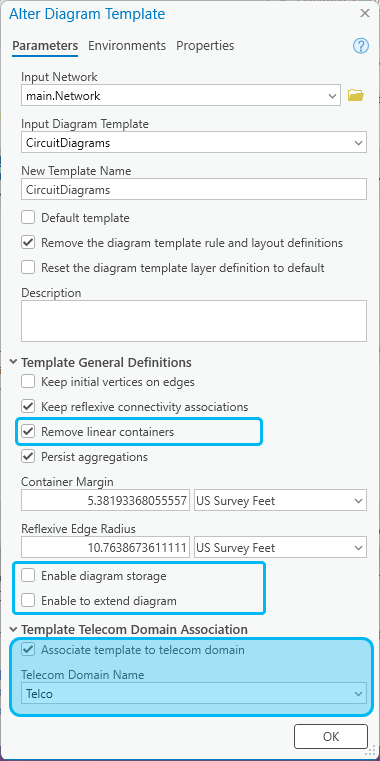Image resolution: width=380 pixels, height=761 pixels.
Task: Check the Enable to extend diagram option
Action: [x=28, y=601]
